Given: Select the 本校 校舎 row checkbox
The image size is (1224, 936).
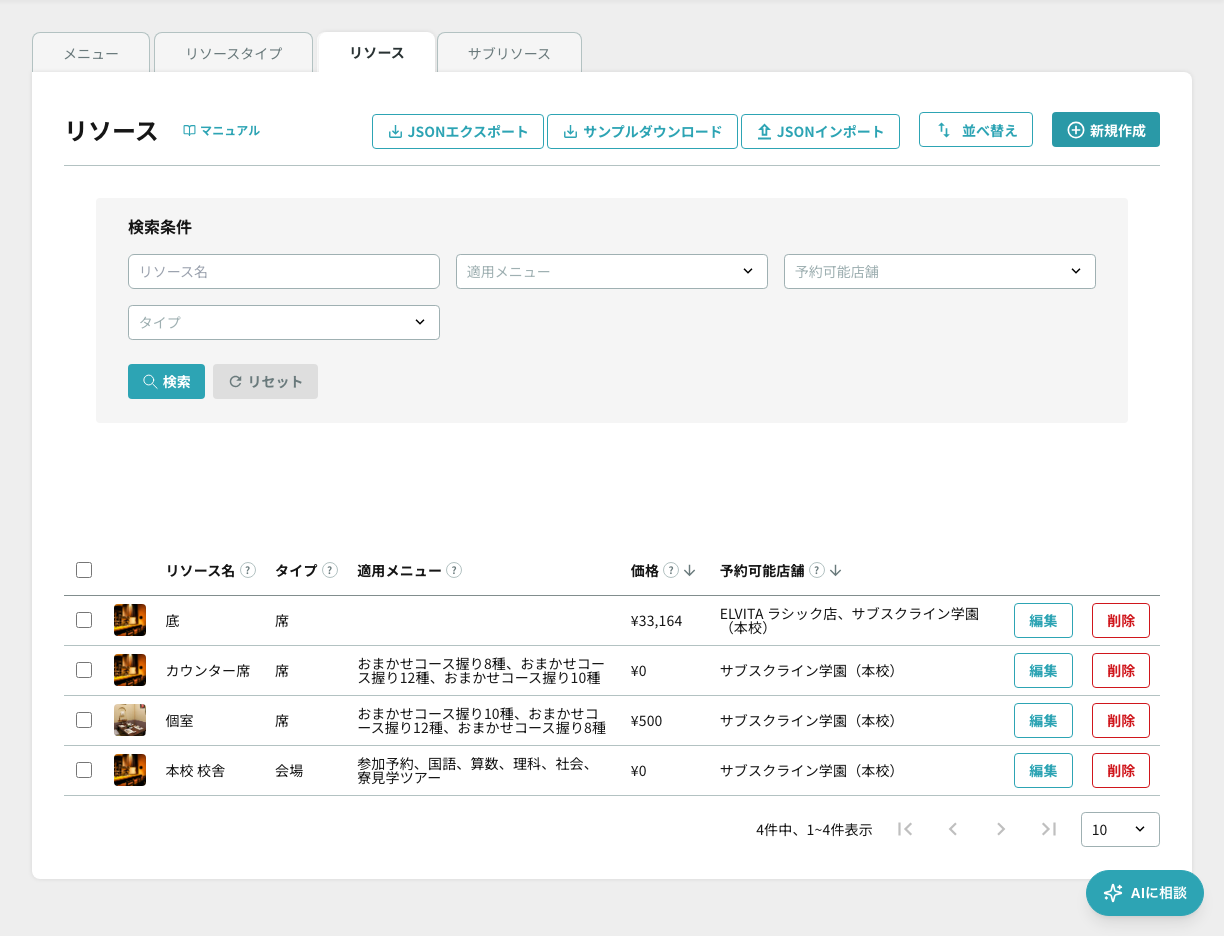Looking at the screenshot, I should 84,770.
